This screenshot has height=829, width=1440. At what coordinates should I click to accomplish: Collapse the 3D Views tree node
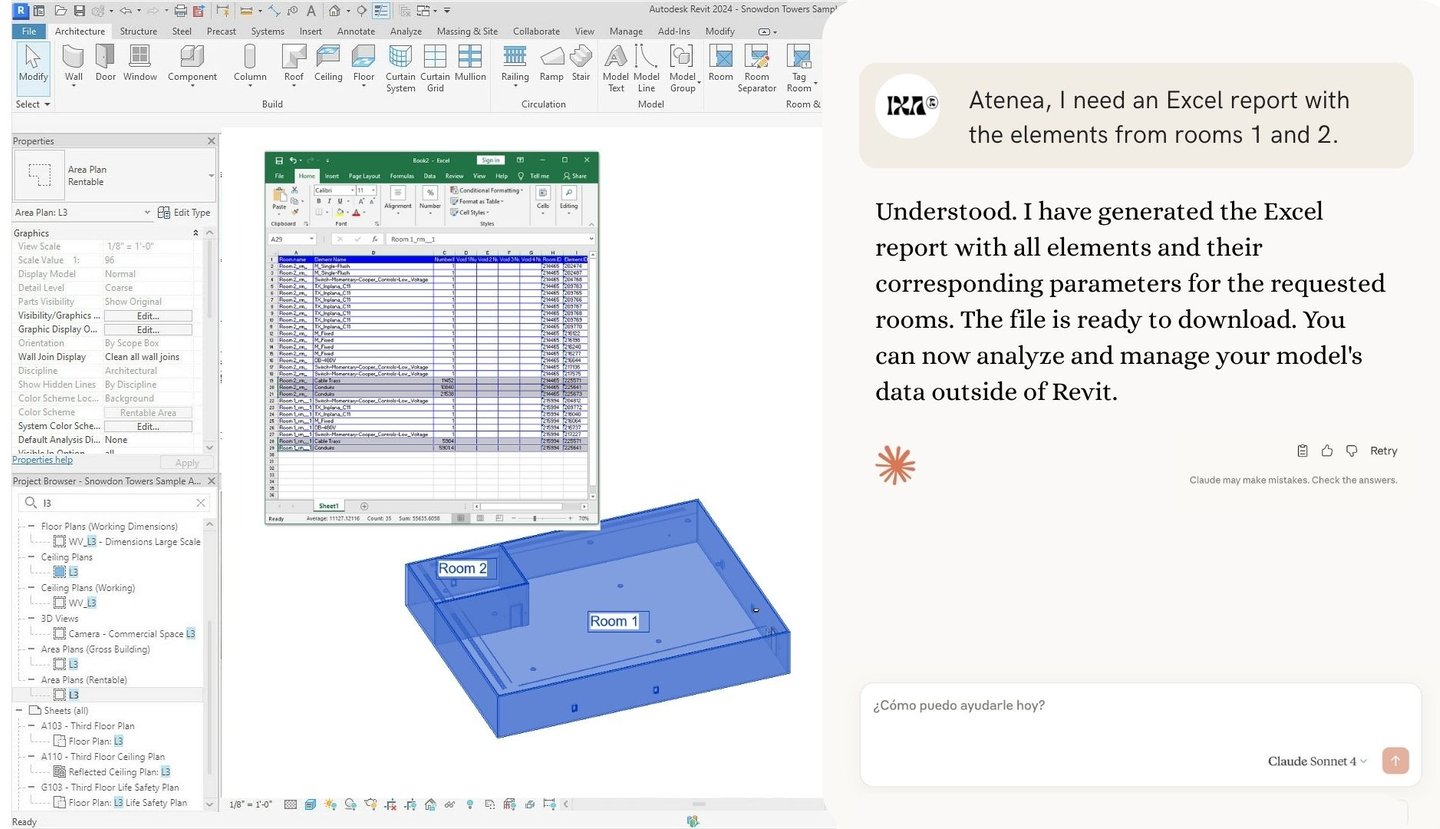tap(30, 618)
